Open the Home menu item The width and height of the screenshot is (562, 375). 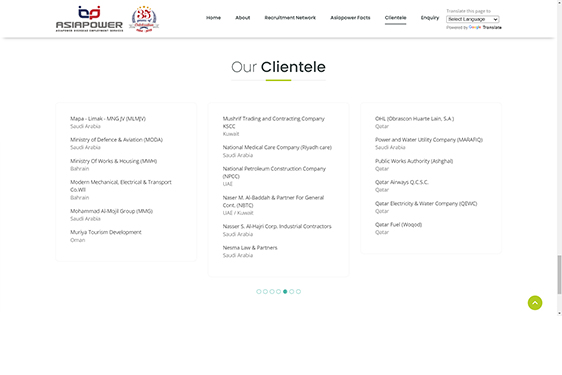tap(213, 18)
